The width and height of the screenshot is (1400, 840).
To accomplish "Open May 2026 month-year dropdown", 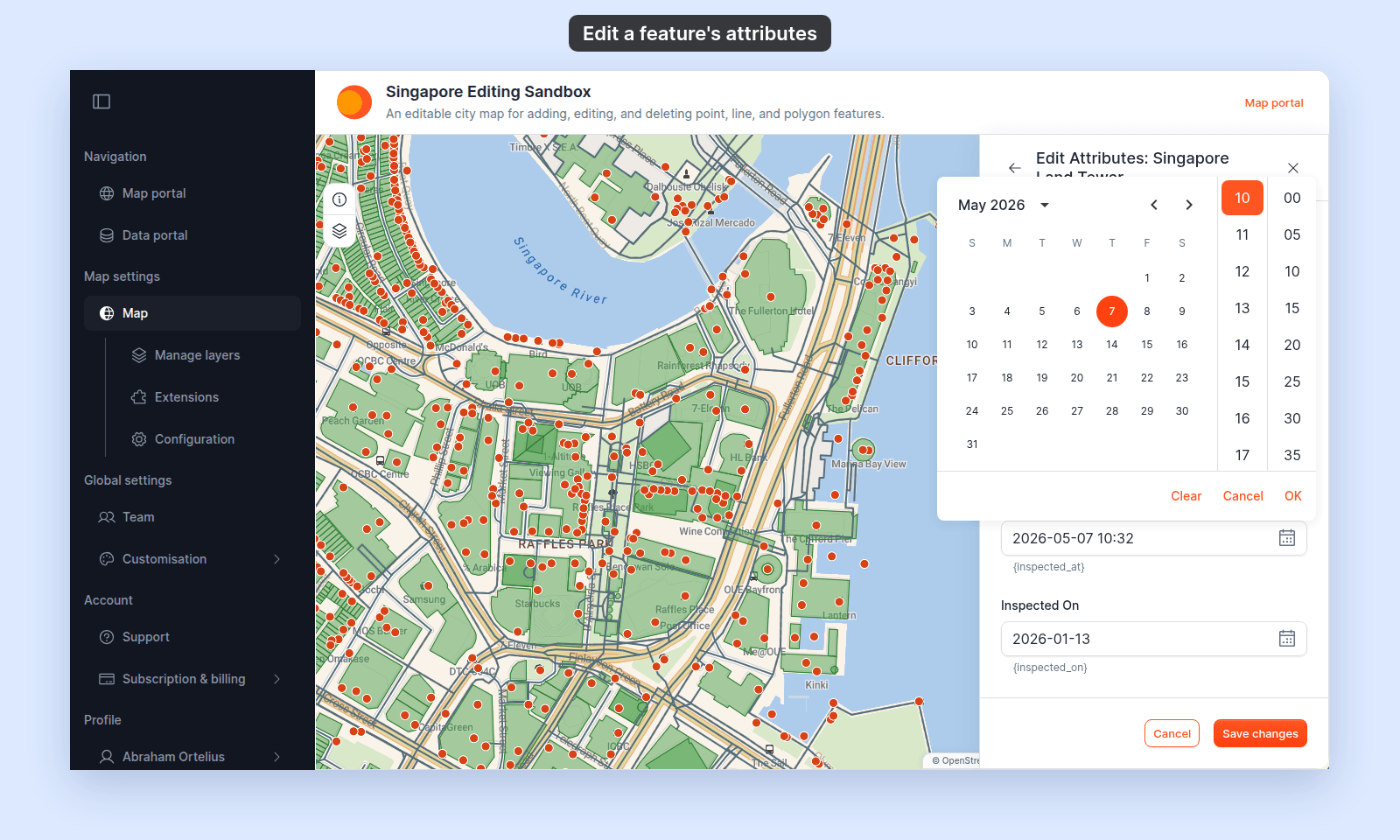I will 1004,205.
